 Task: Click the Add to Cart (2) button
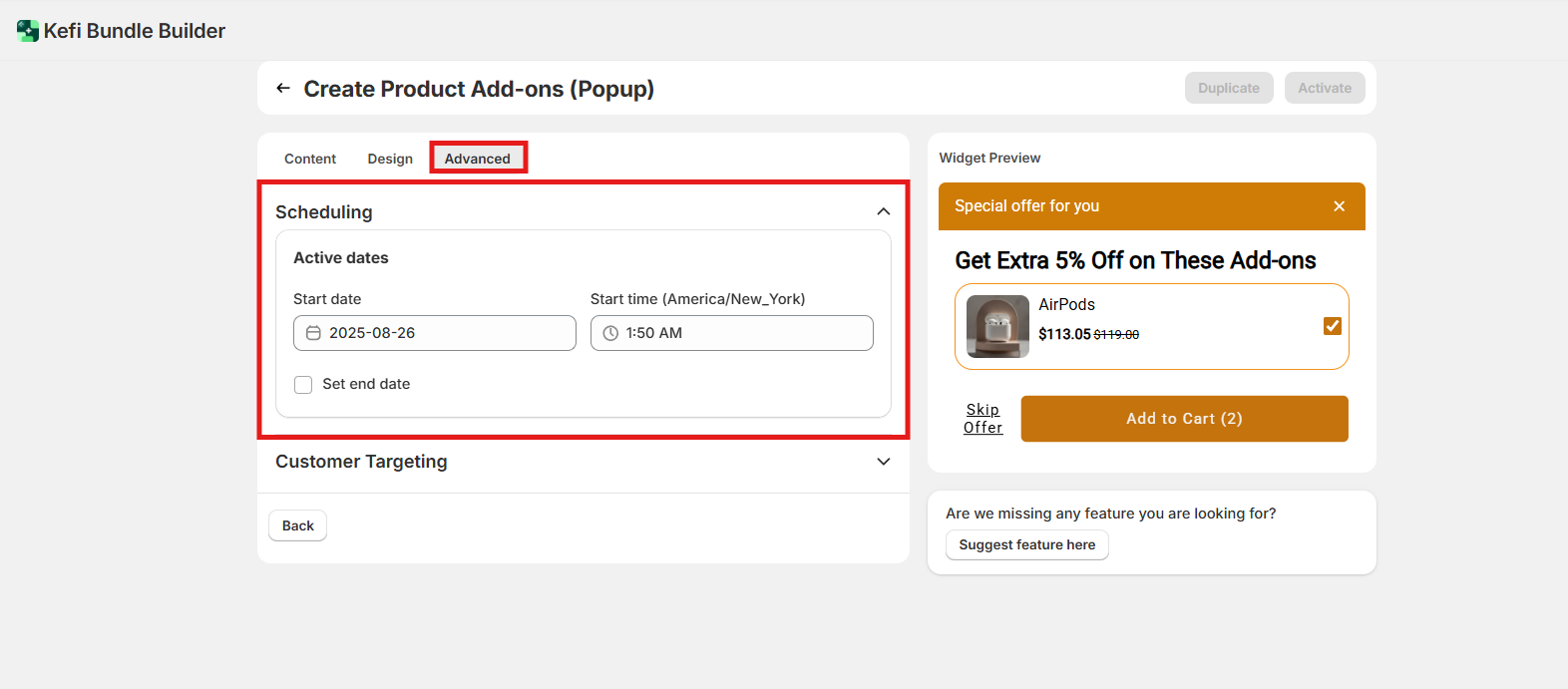point(1184,419)
